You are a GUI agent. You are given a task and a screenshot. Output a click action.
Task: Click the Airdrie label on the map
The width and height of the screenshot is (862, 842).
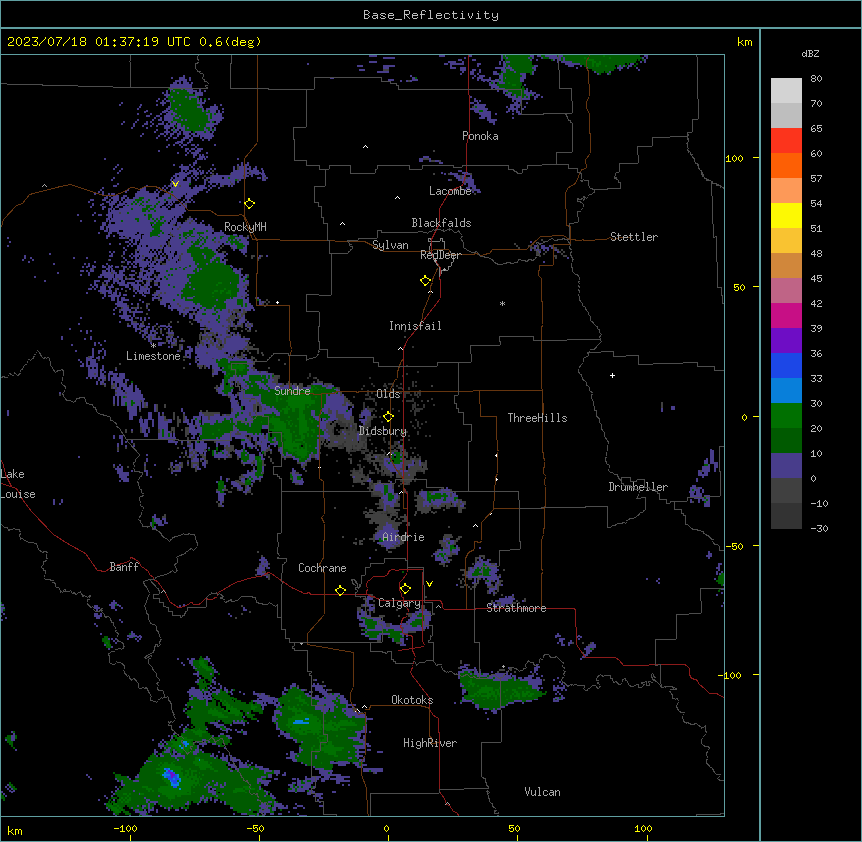coord(403,537)
